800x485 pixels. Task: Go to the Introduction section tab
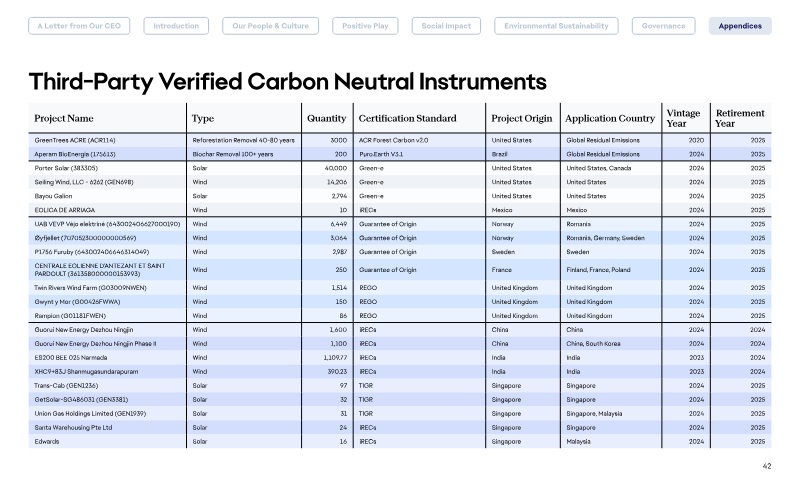point(176,26)
